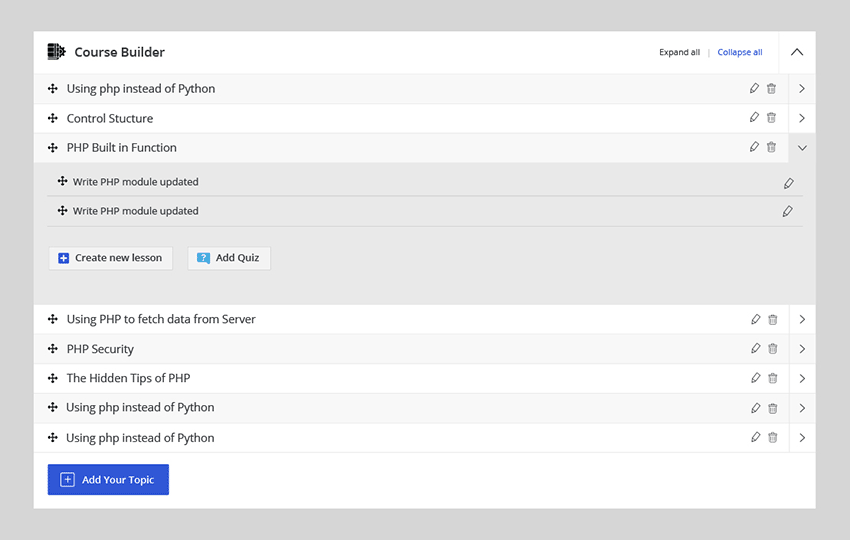Expand Using PHP to fetch data from Server
This screenshot has width=850, height=540.
(801, 320)
